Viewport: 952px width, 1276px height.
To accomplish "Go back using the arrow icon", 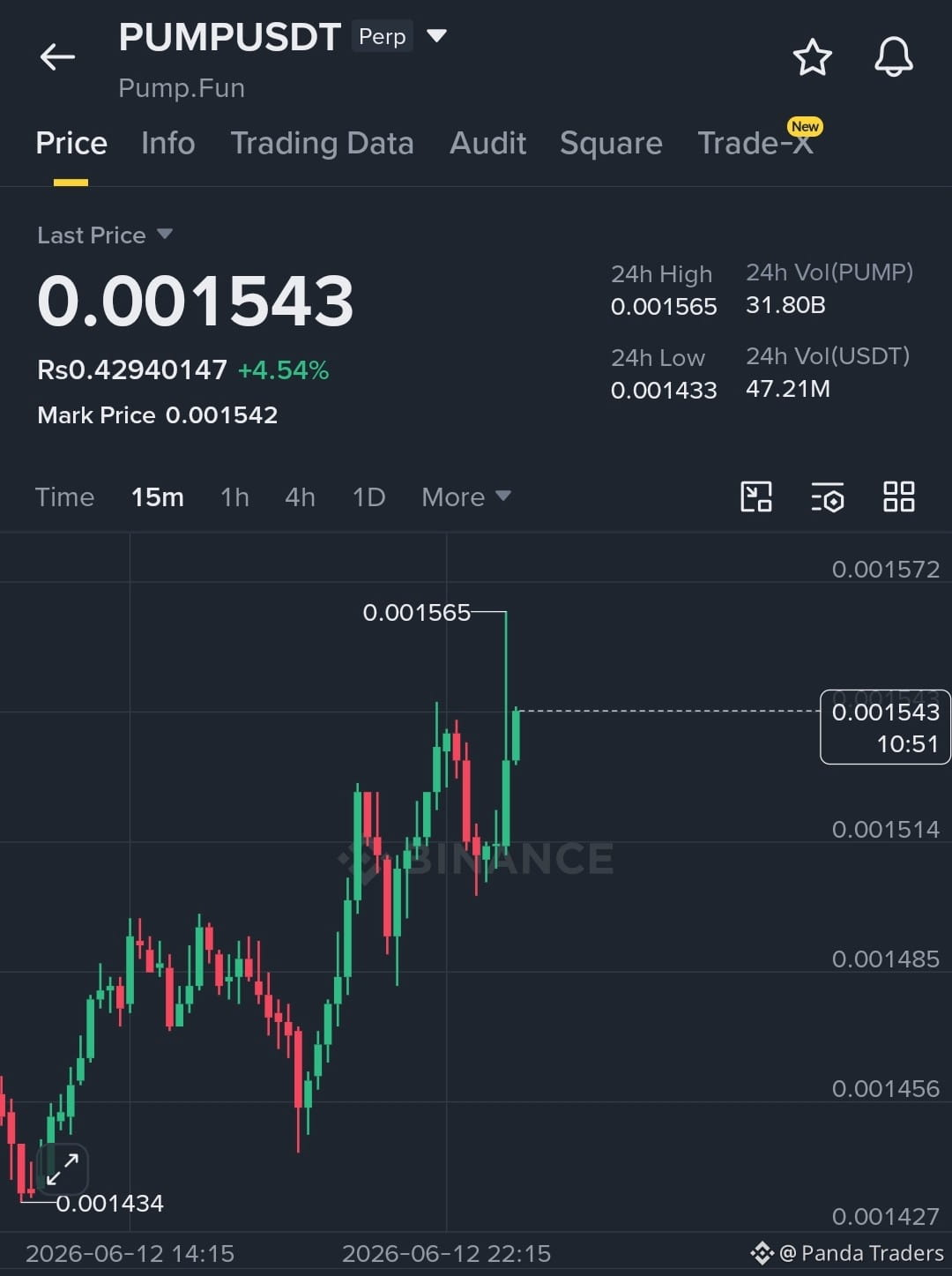I will [57, 57].
